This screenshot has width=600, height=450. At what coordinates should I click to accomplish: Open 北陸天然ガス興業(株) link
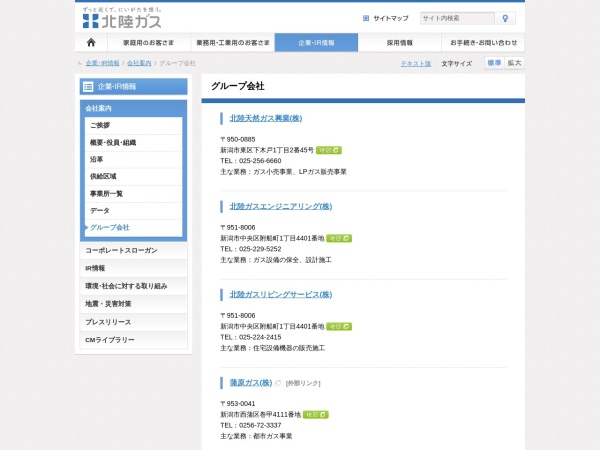pos(266,118)
